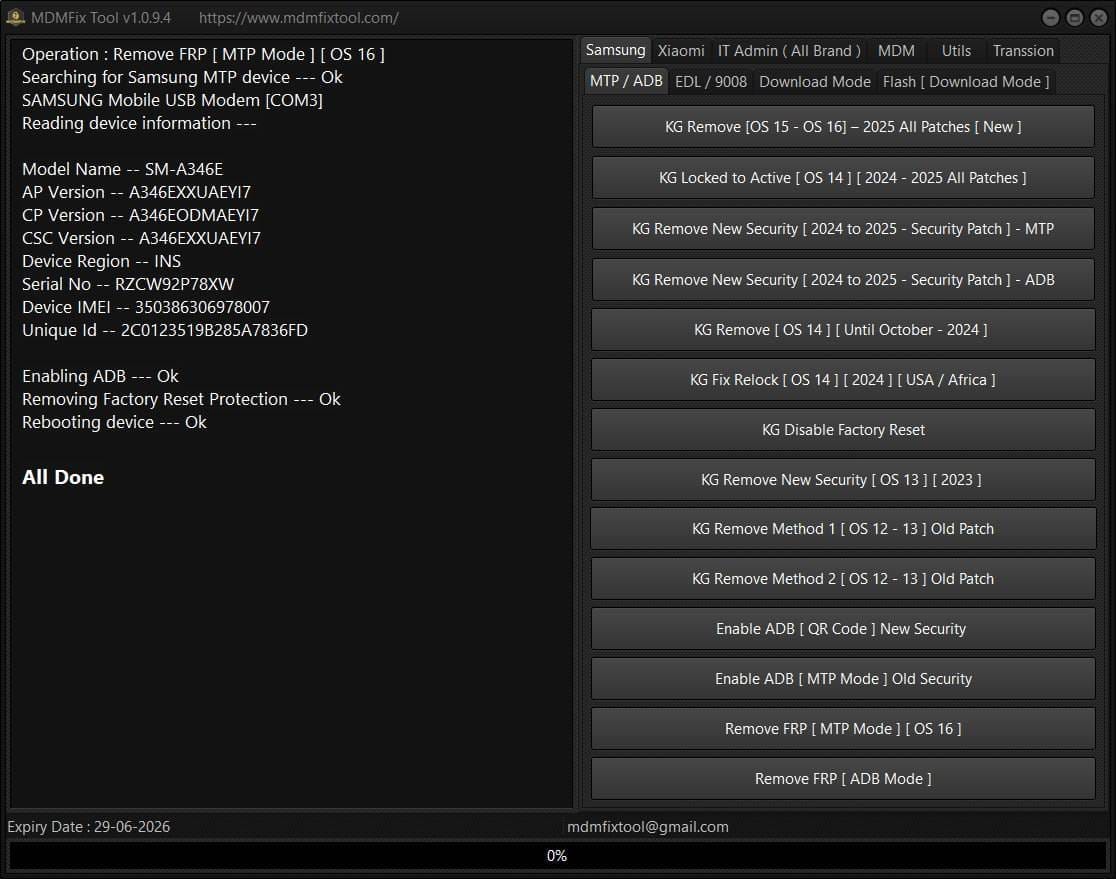Screen dimensions: 1116x879
Task: Switch to the MDM tab
Action: click(896, 50)
